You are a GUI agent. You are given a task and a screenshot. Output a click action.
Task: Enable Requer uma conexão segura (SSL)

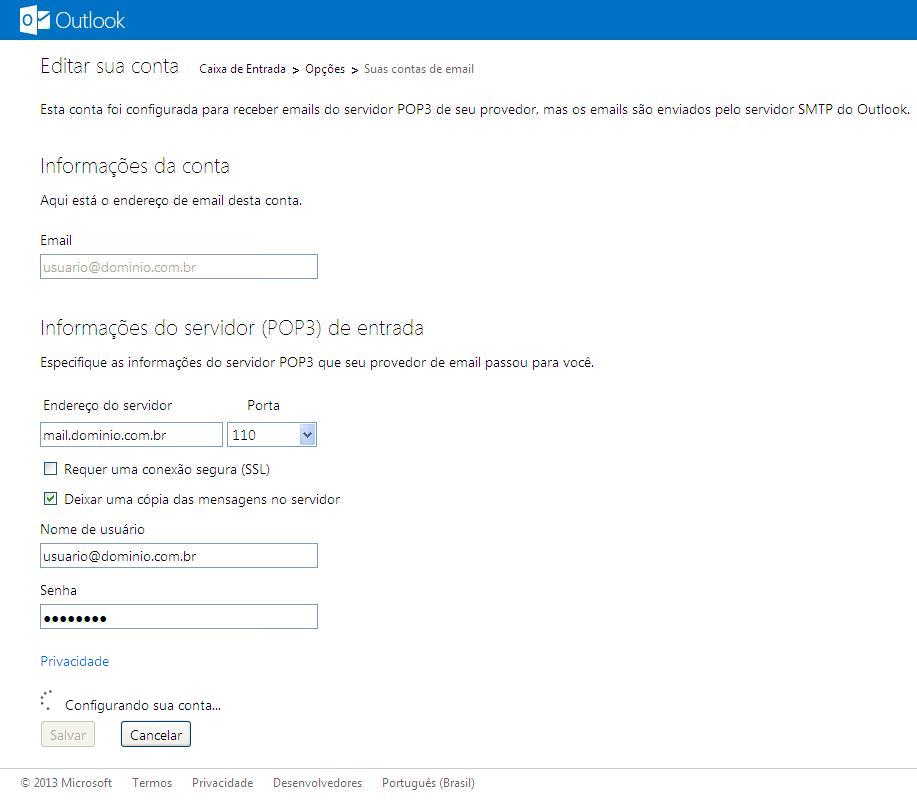click(x=51, y=468)
